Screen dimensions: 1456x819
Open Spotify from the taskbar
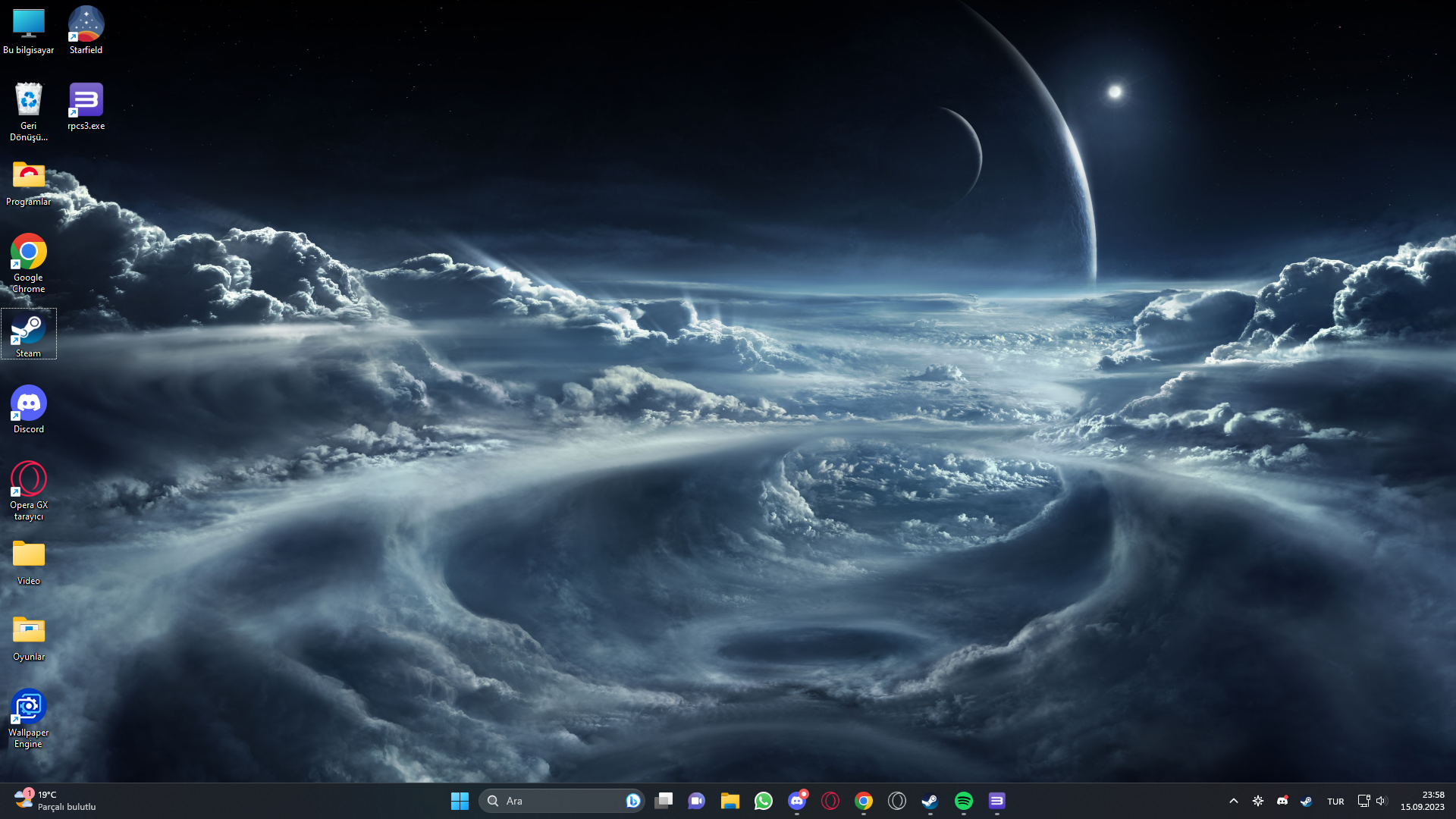(x=964, y=801)
